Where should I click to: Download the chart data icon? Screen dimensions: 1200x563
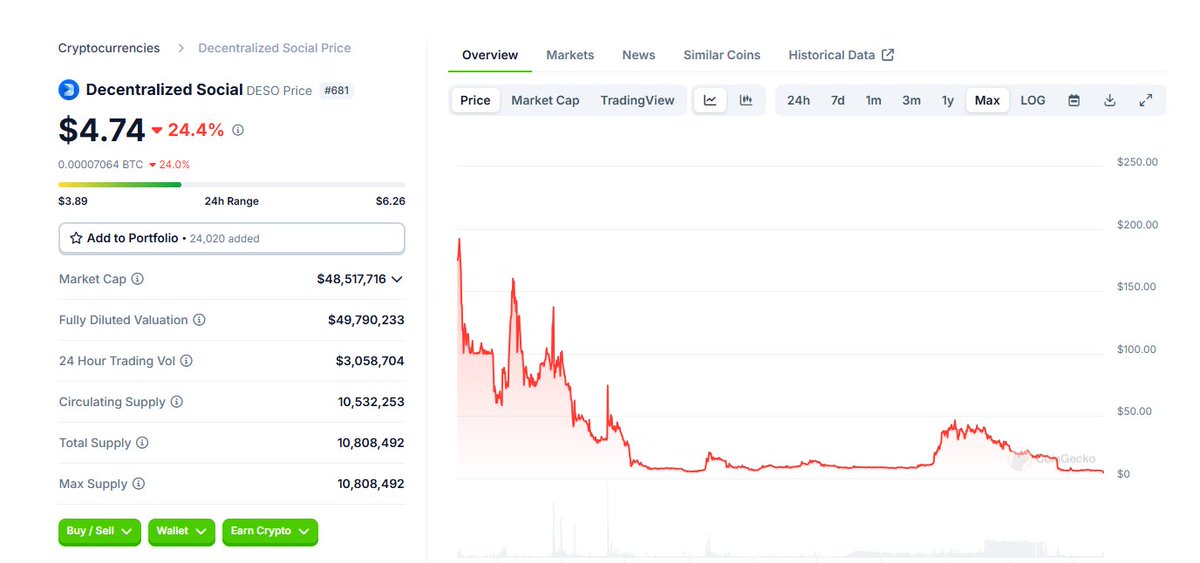pyautogui.click(x=1110, y=100)
